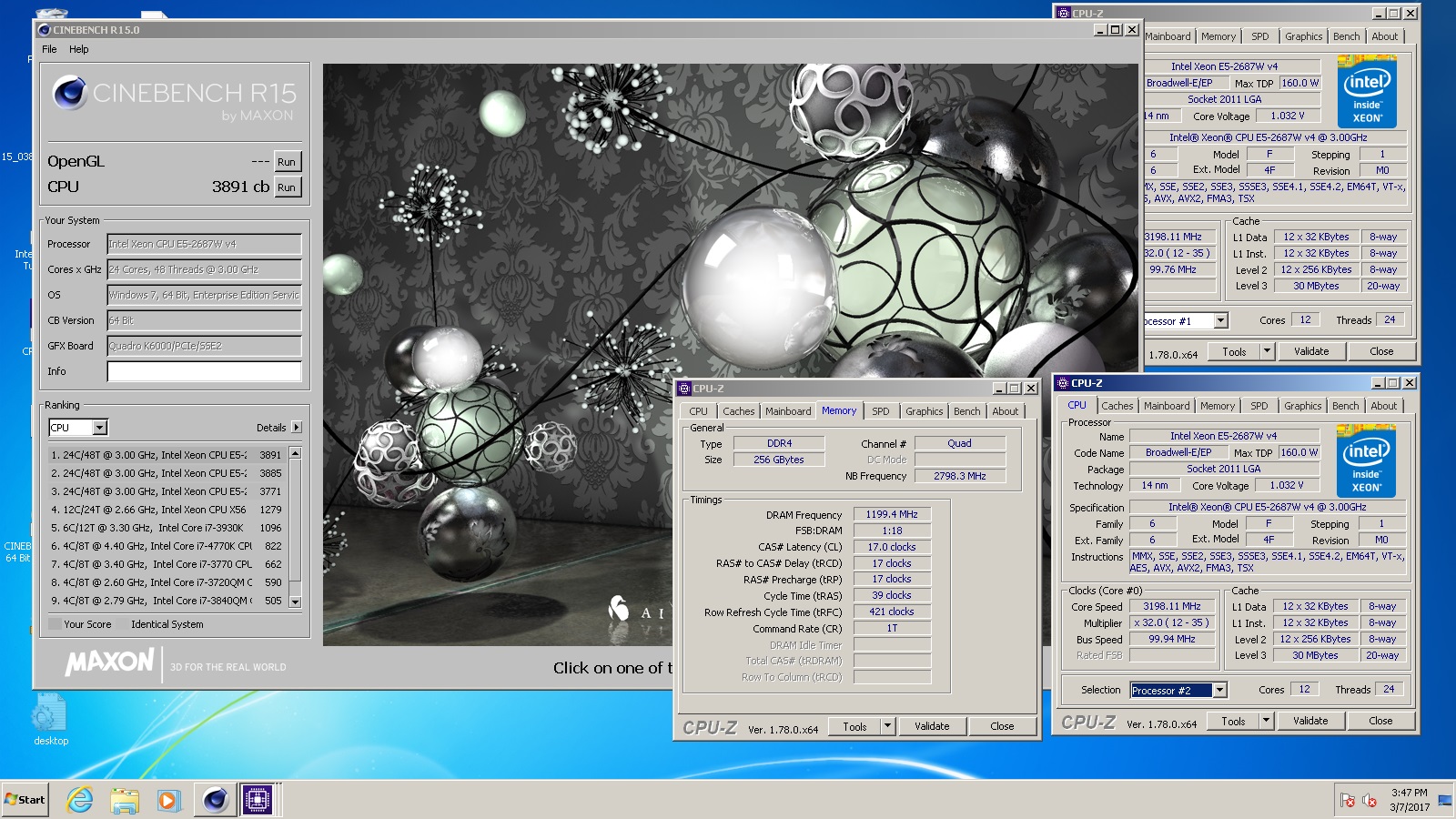Open the Help menu in Cinebench
The height and width of the screenshot is (819, 1456).
[79, 49]
